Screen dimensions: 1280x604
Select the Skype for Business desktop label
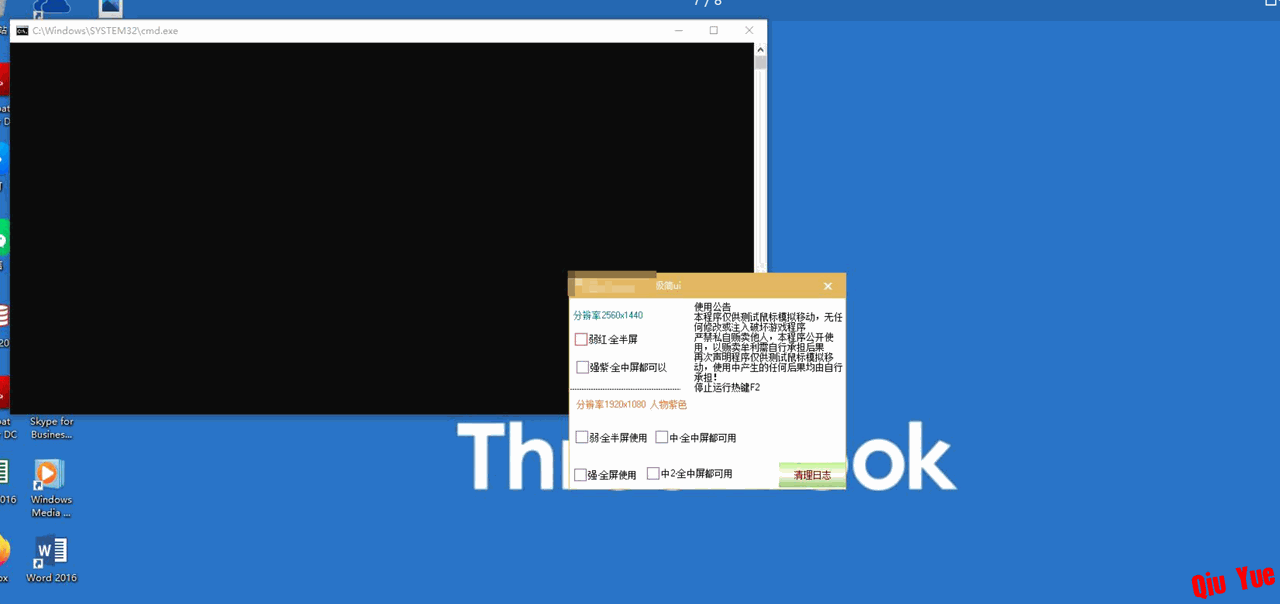(x=52, y=428)
